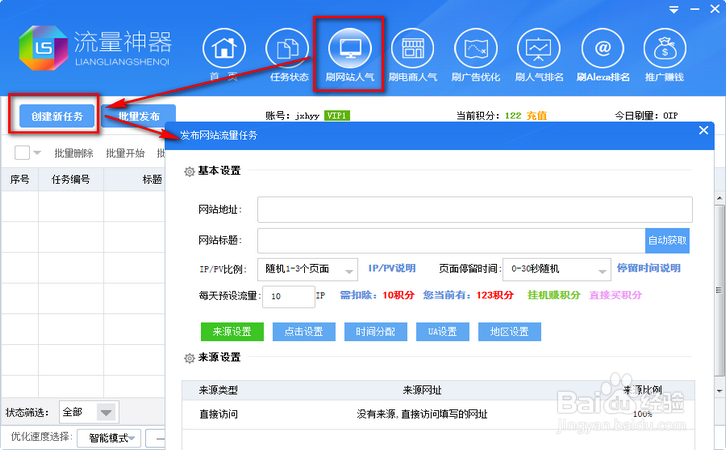Click the 标题 column header
This screenshot has height=450, width=726.
click(x=152, y=180)
